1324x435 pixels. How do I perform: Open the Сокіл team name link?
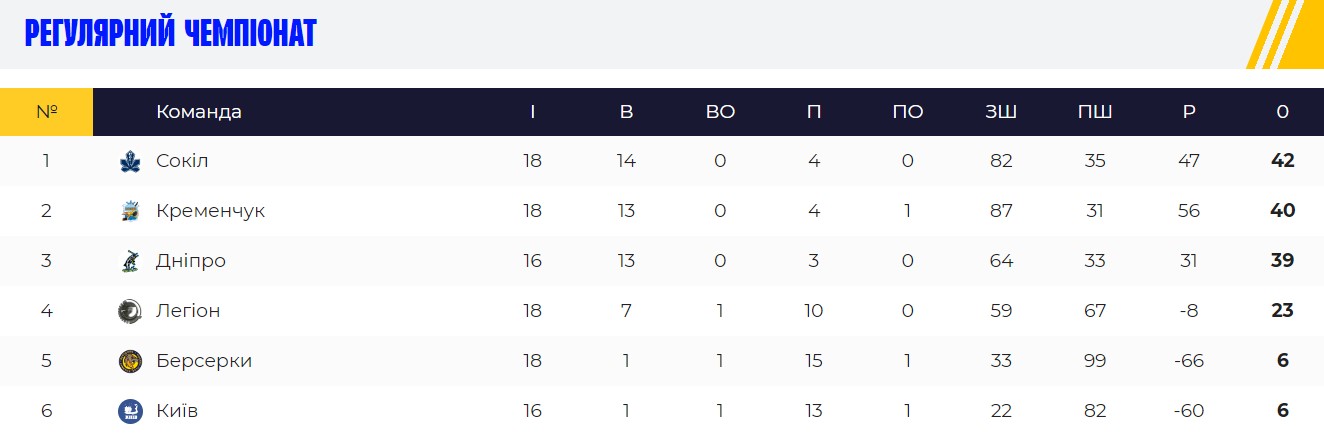coord(182,161)
